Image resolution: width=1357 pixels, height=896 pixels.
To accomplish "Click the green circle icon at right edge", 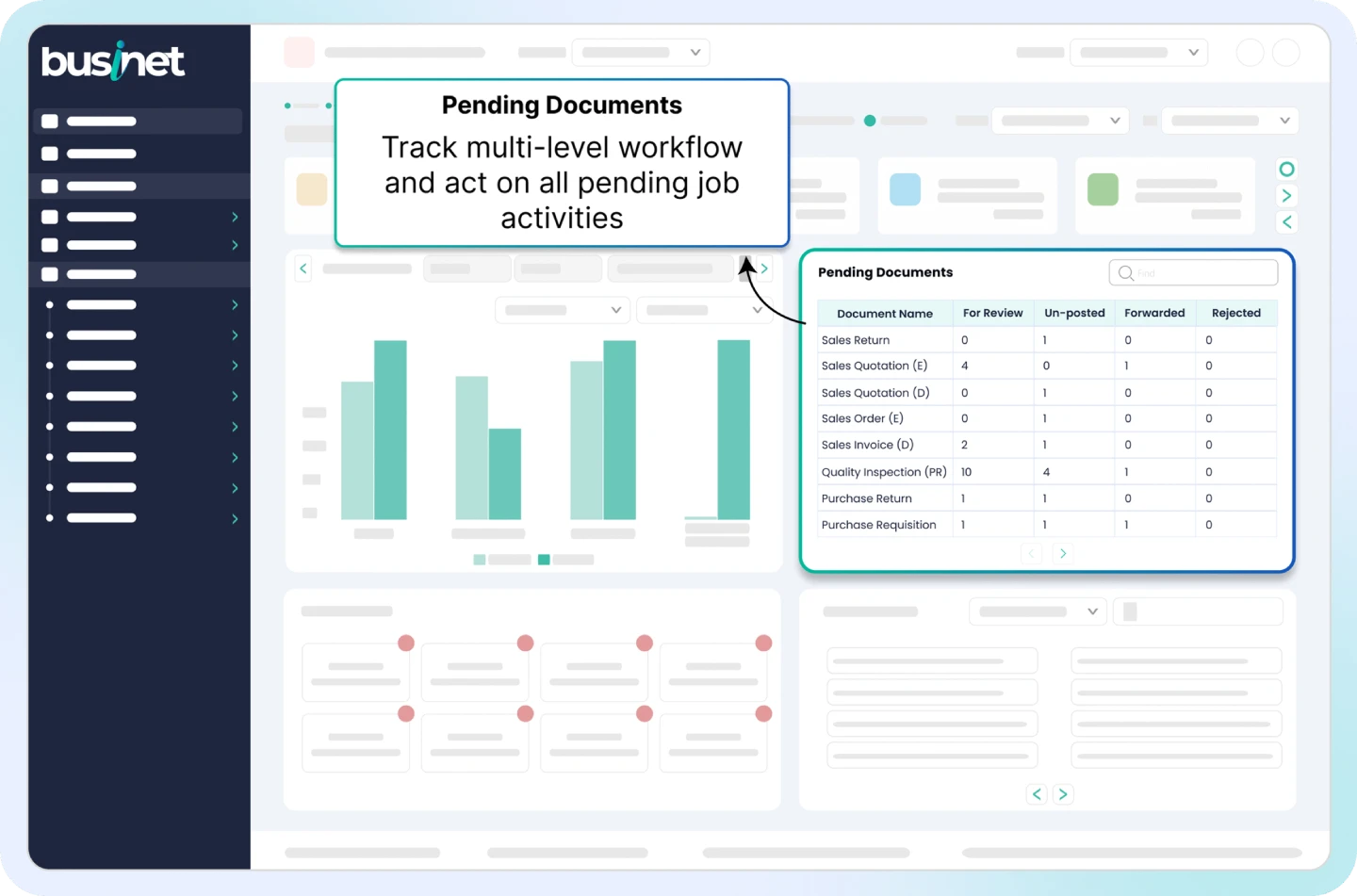I will (1286, 170).
